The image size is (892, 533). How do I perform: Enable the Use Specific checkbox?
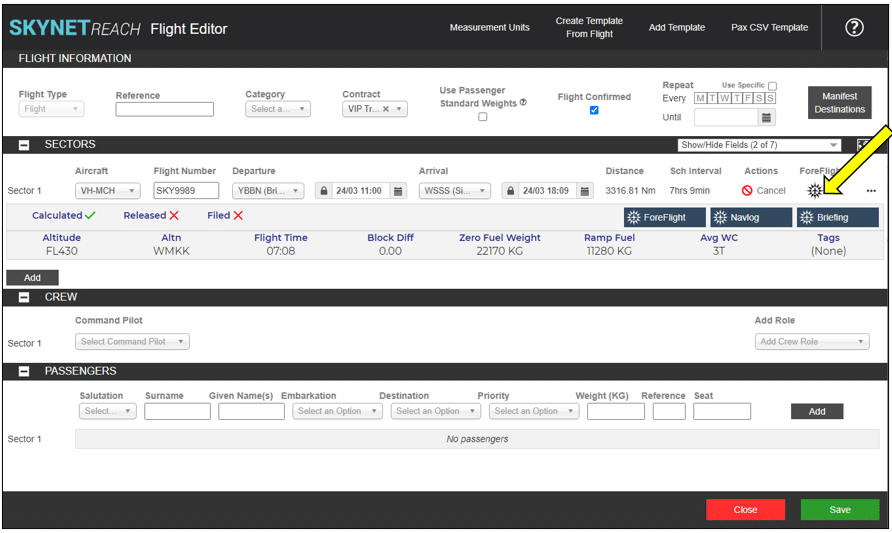(772, 86)
